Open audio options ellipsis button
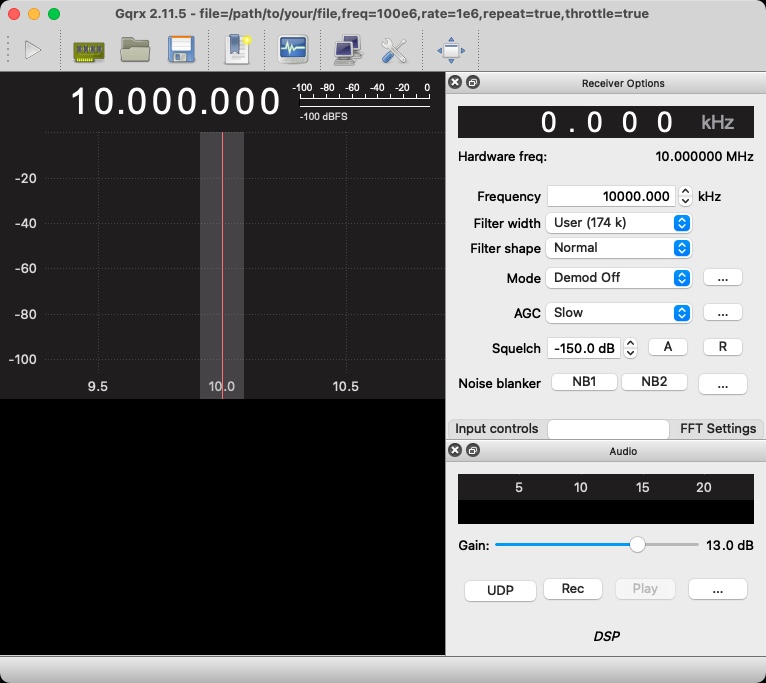 (x=718, y=589)
